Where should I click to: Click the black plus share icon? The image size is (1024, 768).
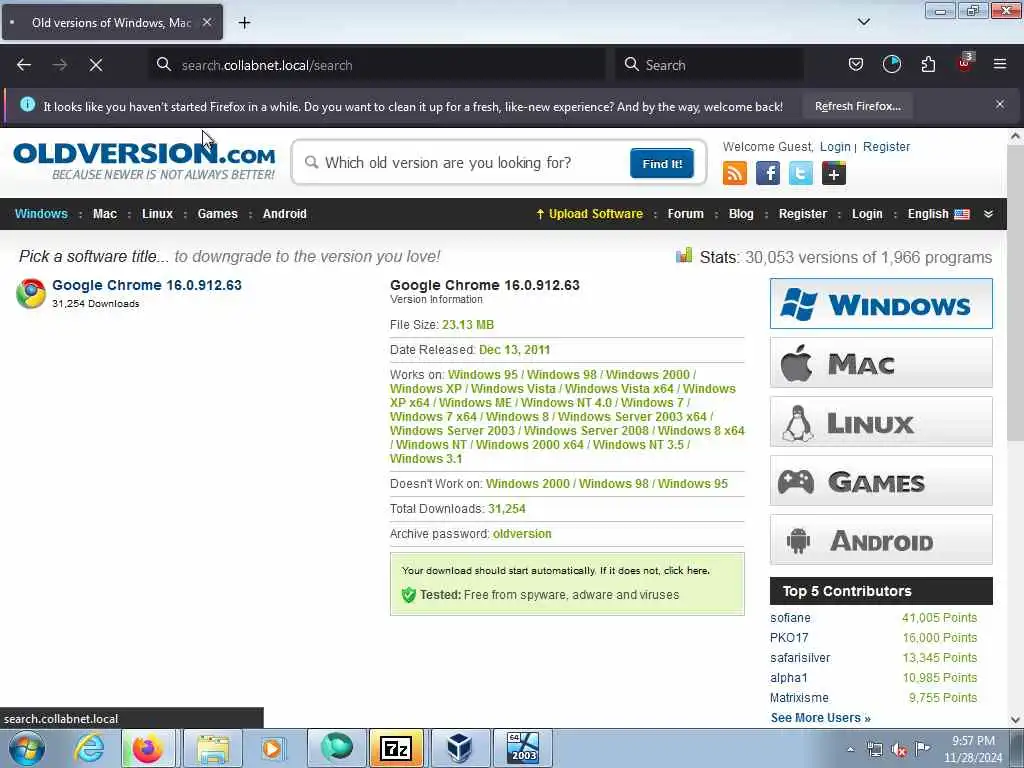833,174
